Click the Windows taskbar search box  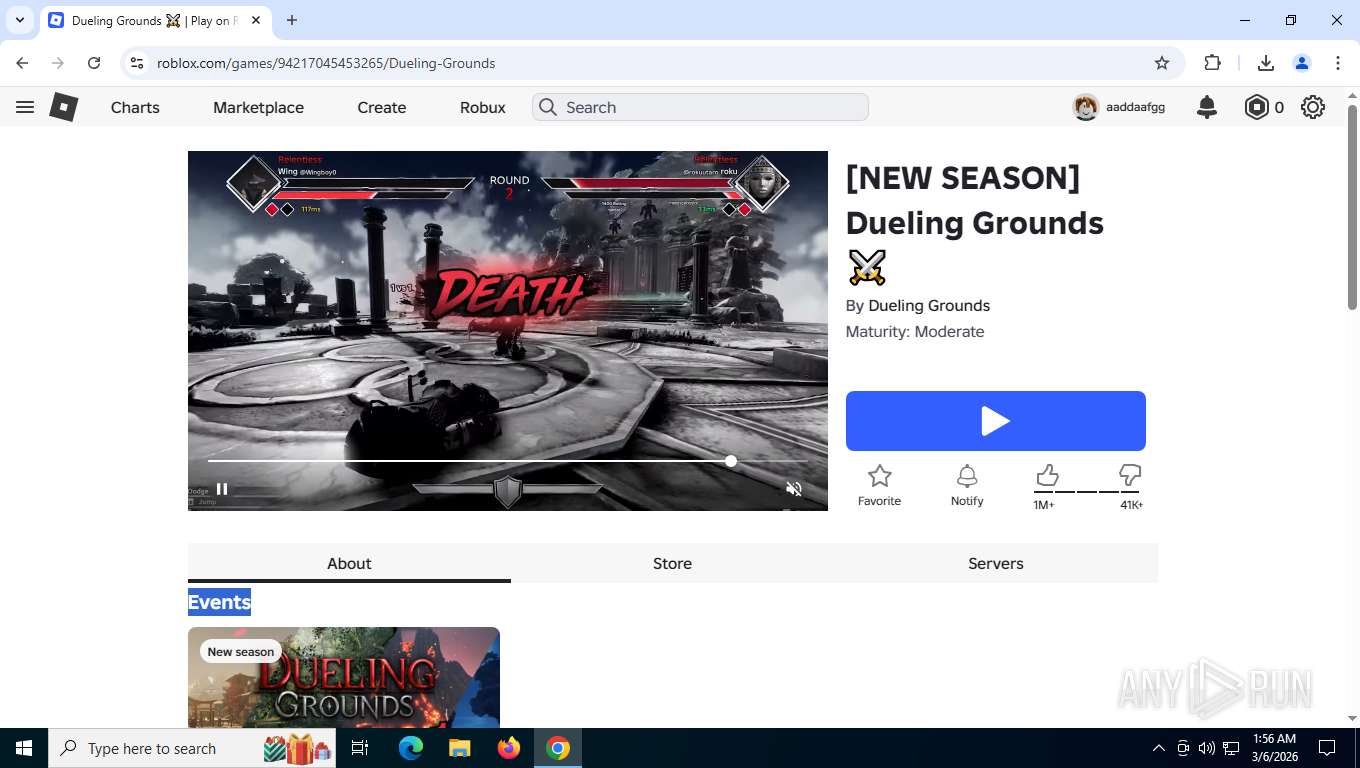191,748
